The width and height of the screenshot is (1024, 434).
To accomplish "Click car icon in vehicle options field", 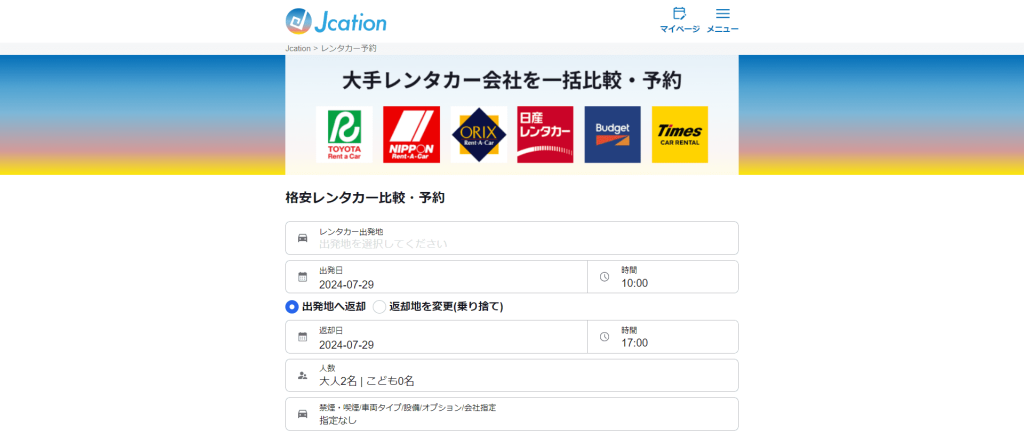I will (302, 414).
